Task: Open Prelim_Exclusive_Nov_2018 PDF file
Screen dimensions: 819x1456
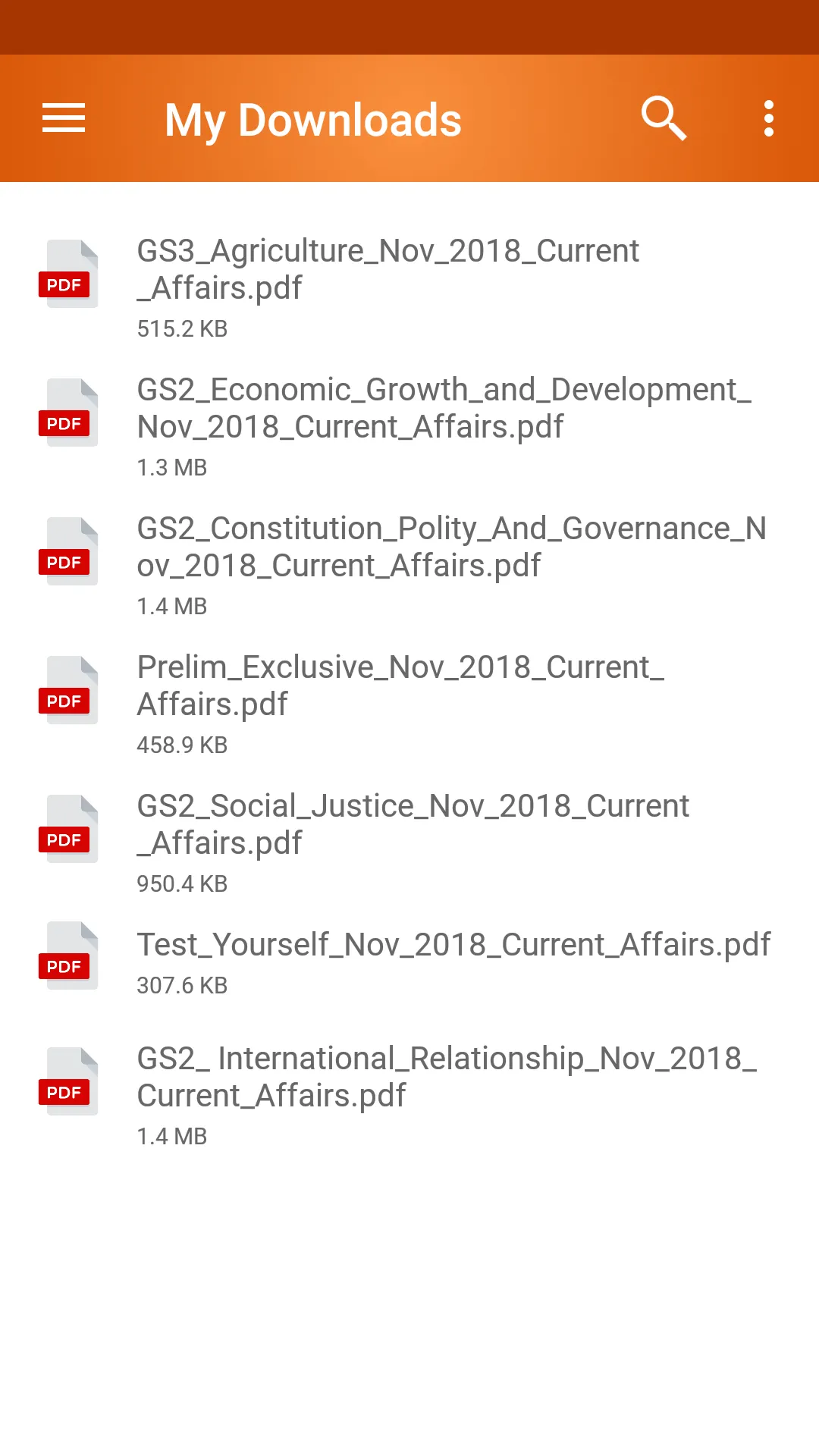Action: pyautogui.click(x=400, y=686)
